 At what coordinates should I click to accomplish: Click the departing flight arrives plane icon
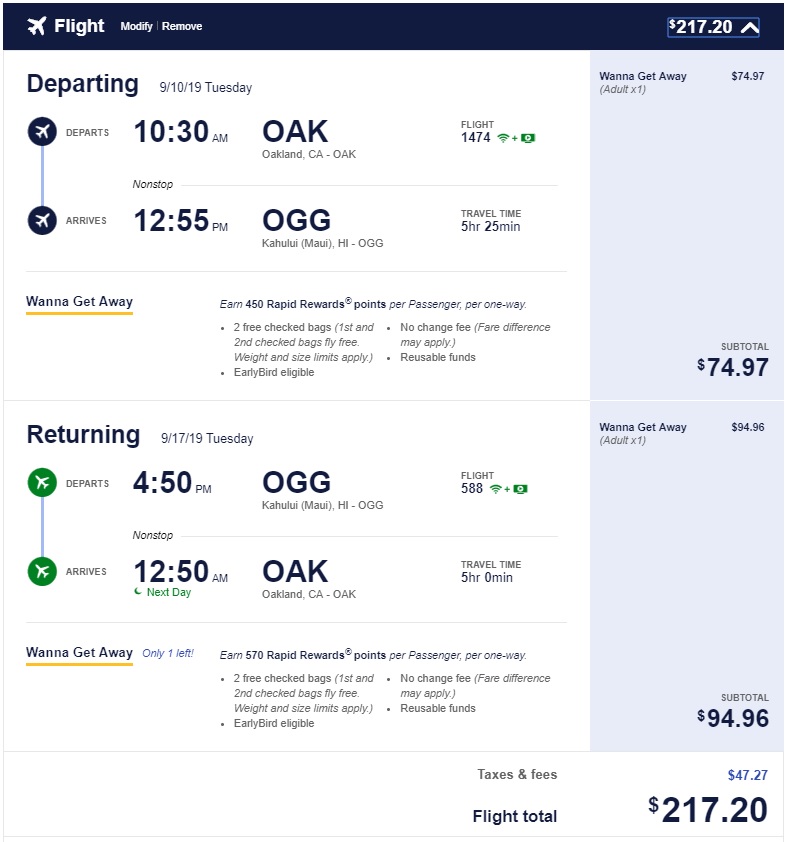point(42,220)
